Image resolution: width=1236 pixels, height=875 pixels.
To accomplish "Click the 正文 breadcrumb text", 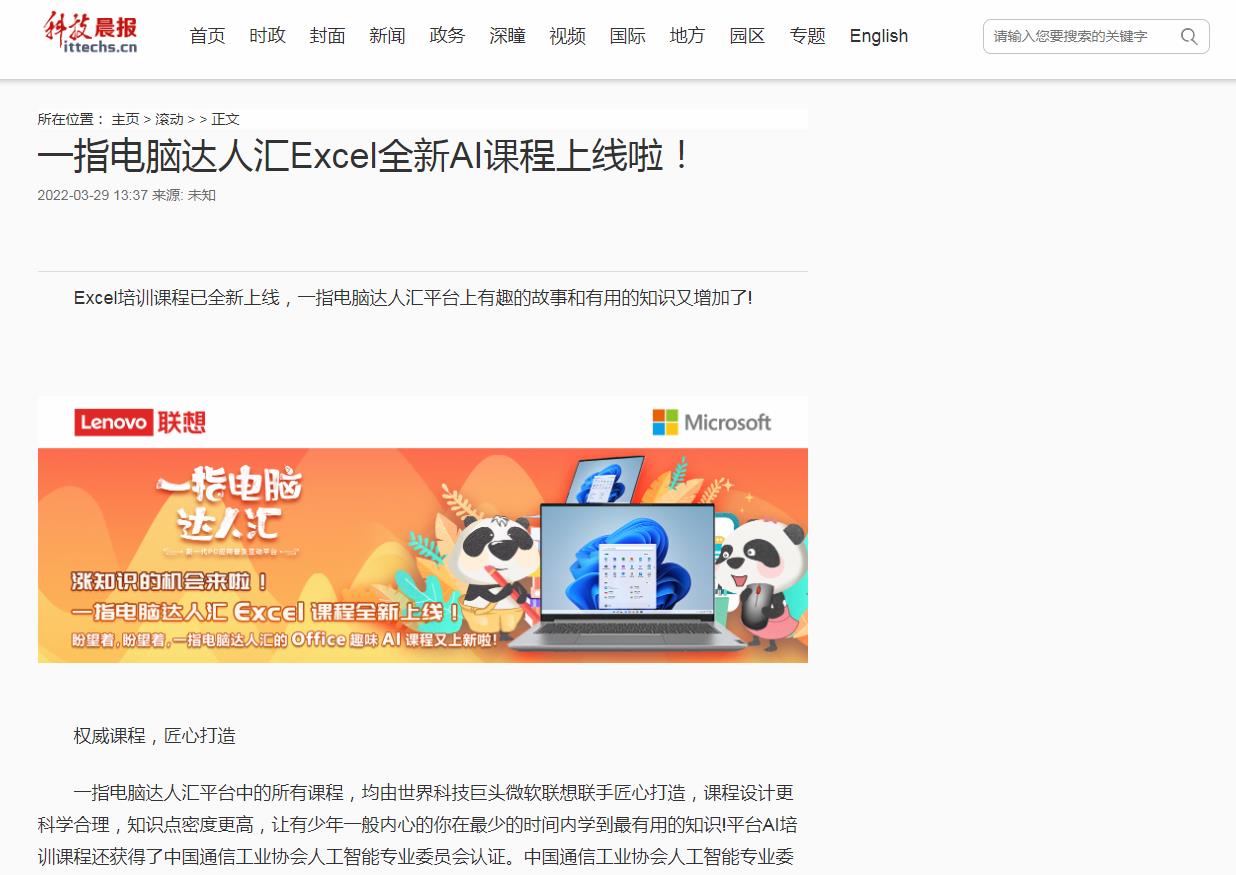I will [225, 119].
